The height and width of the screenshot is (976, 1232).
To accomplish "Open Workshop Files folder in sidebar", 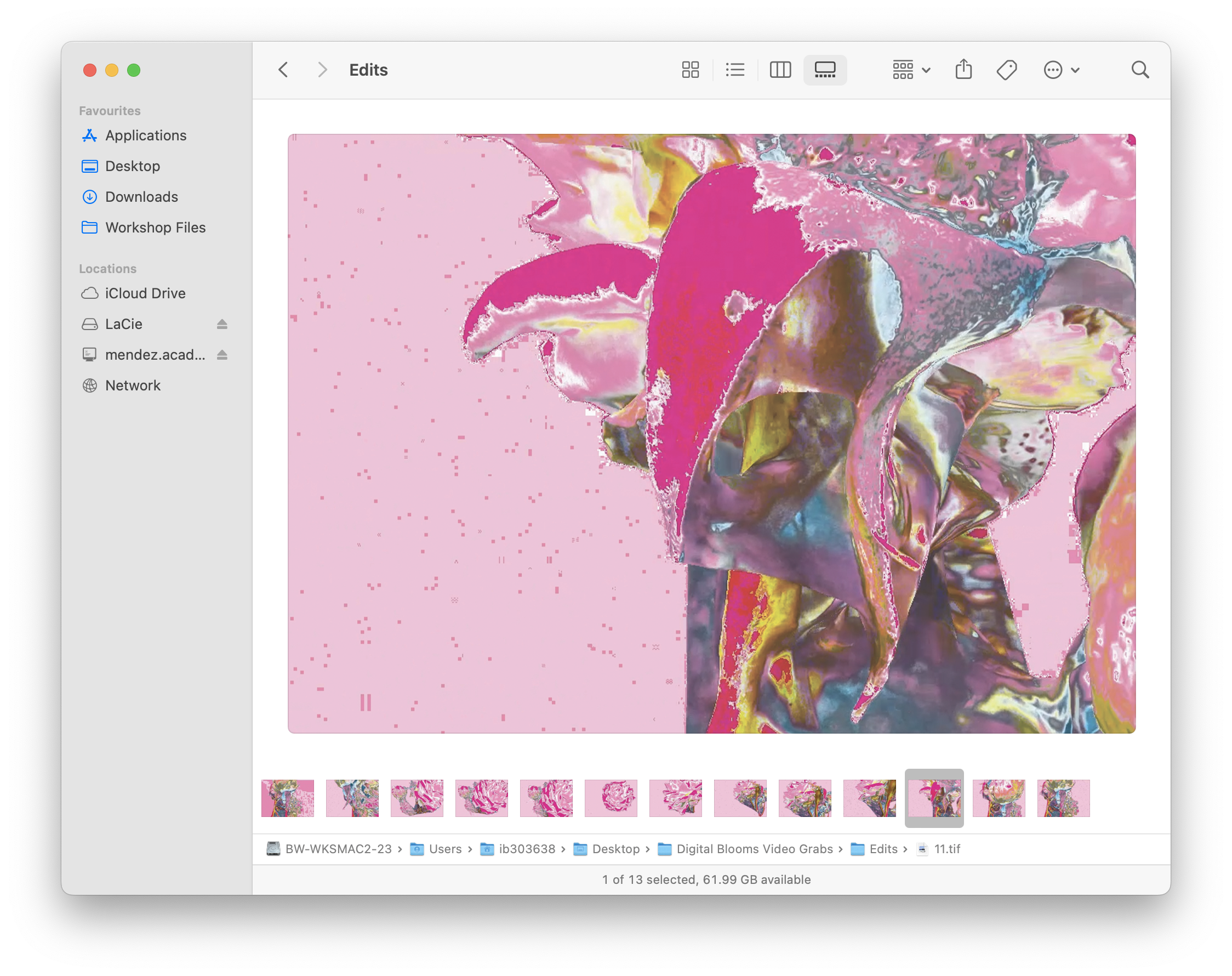I will tap(155, 228).
